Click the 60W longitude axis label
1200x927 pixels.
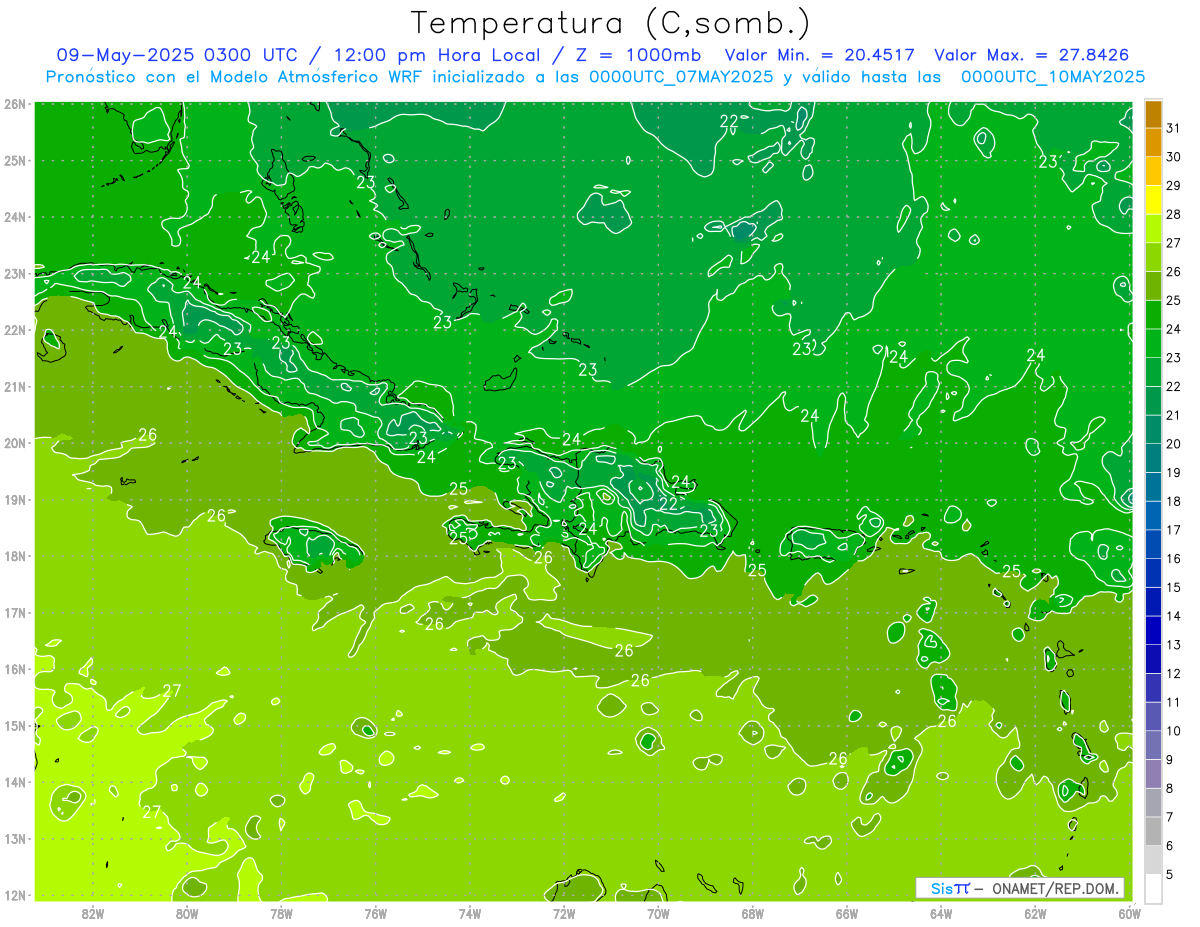coord(1129,912)
